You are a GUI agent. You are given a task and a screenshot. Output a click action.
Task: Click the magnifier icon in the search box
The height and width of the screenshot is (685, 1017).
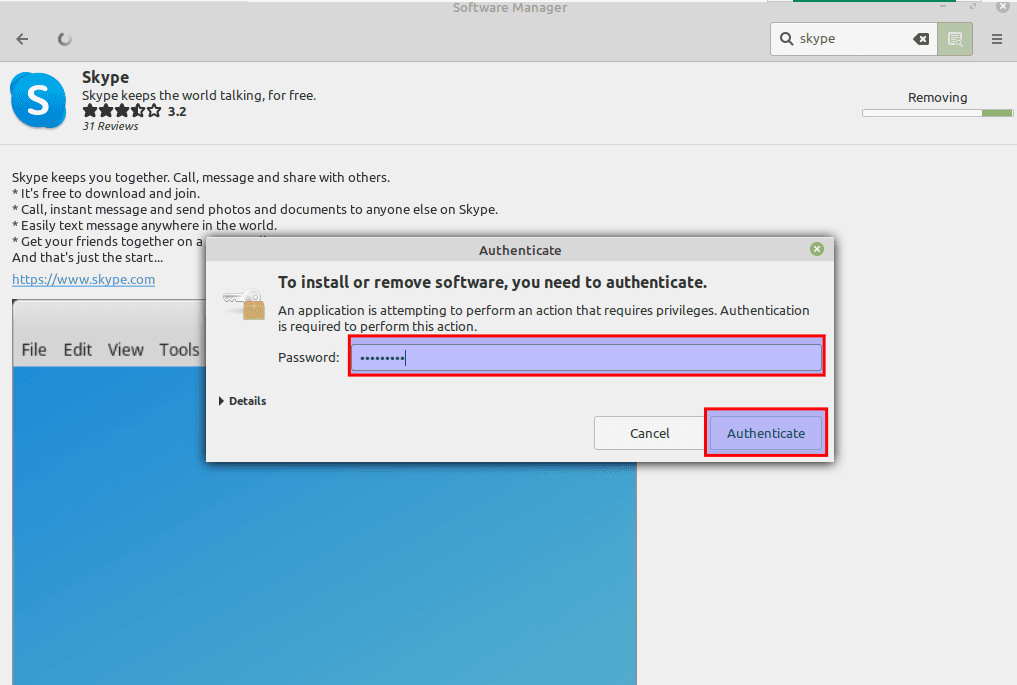coord(787,39)
